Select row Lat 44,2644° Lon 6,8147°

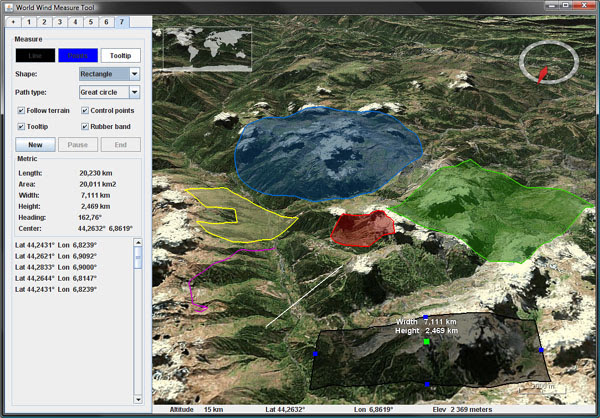56,278
